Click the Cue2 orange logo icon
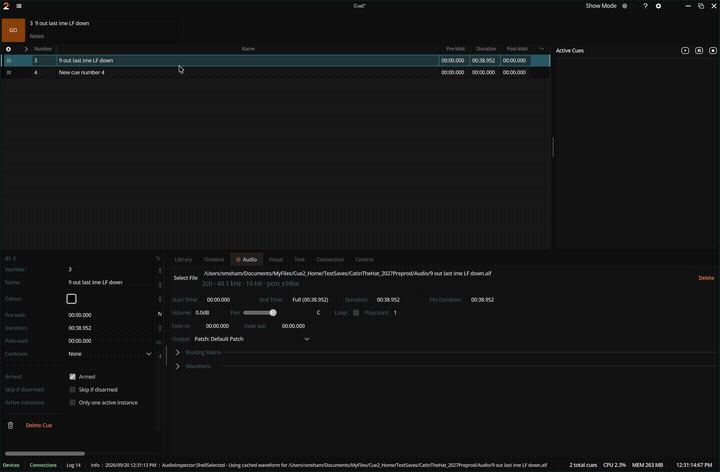This screenshot has height=472, width=720. pos(6,6)
